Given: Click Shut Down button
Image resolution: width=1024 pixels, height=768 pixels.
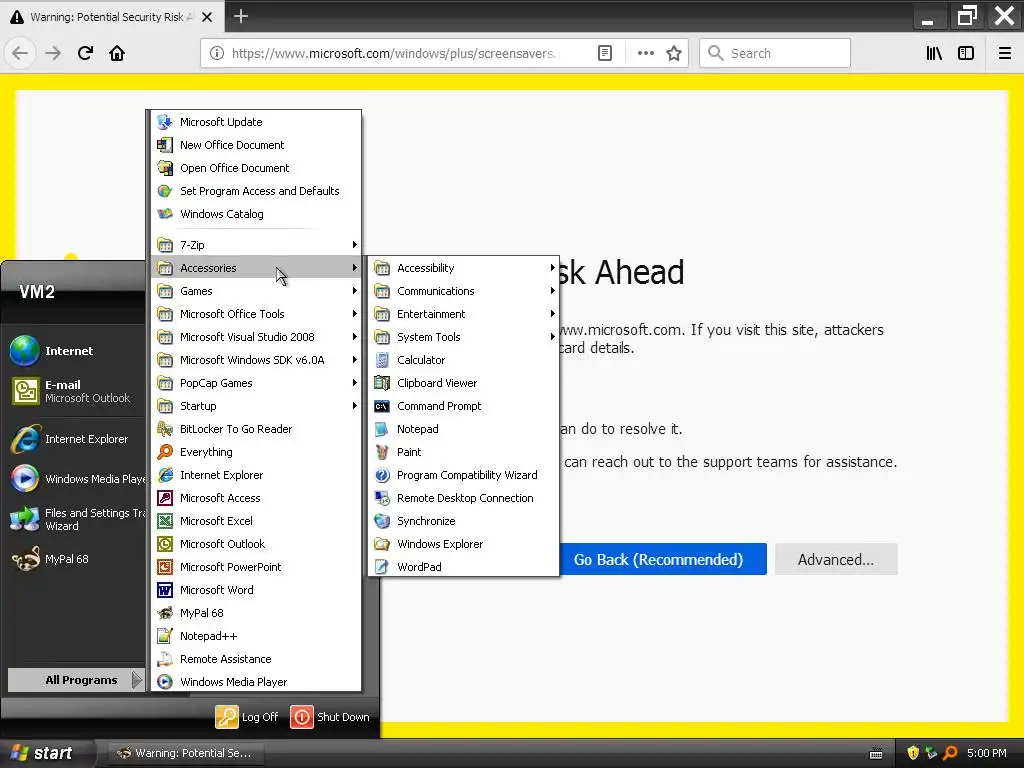Looking at the screenshot, I should (x=330, y=717).
